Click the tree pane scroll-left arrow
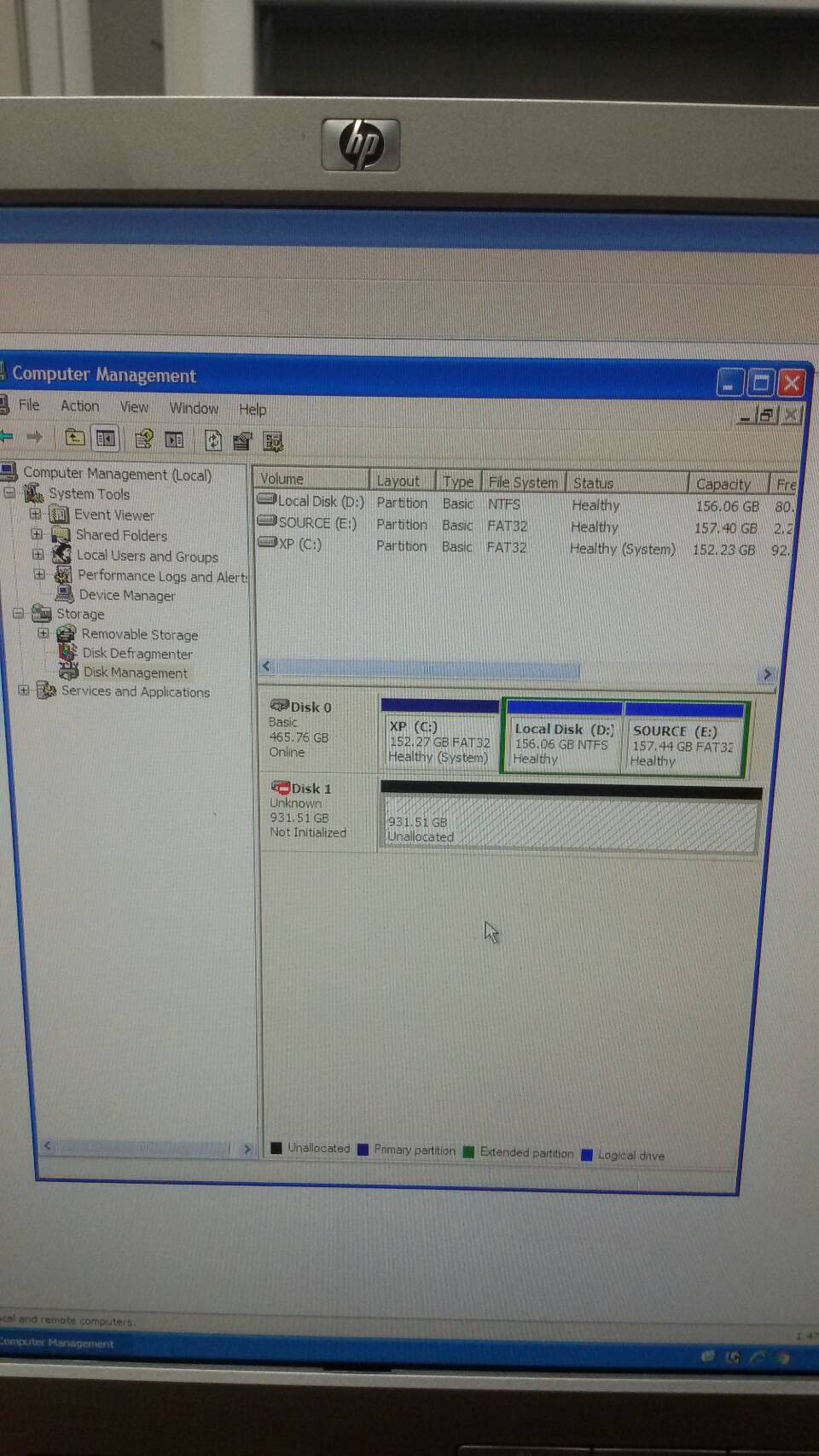This screenshot has height=1456, width=819. pyautogui.click(x=47, y=1146)
